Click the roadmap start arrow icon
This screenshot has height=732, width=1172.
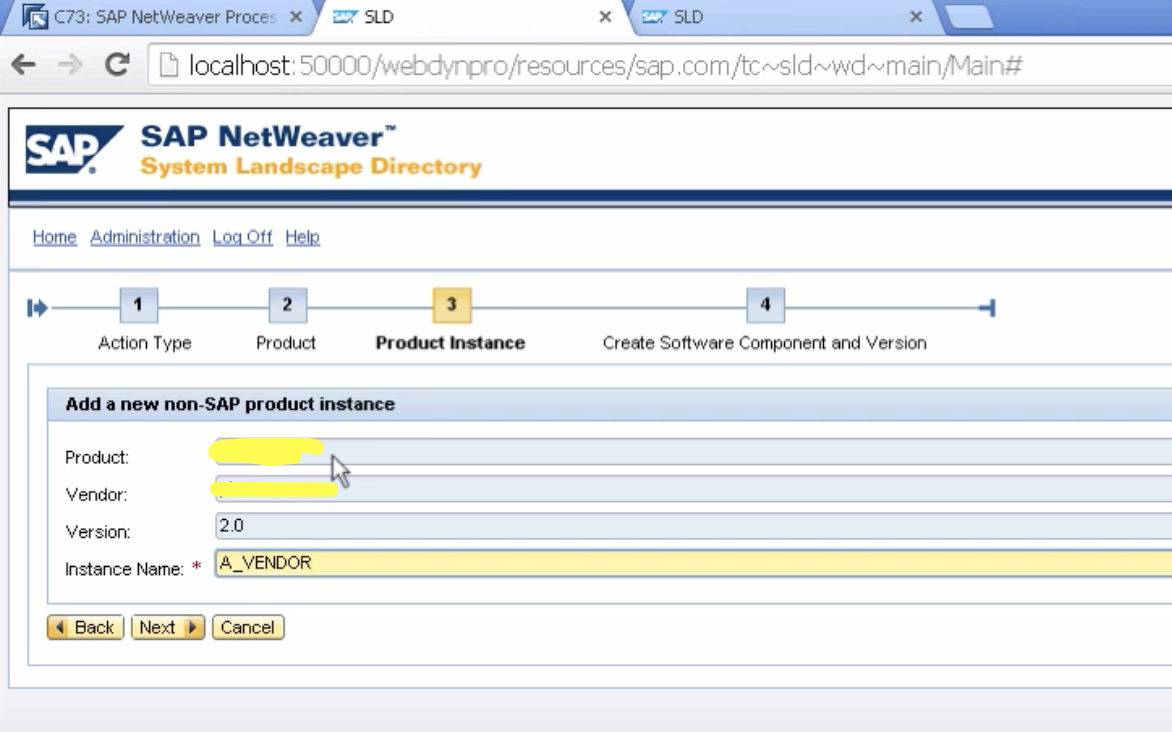coord(37,307)
